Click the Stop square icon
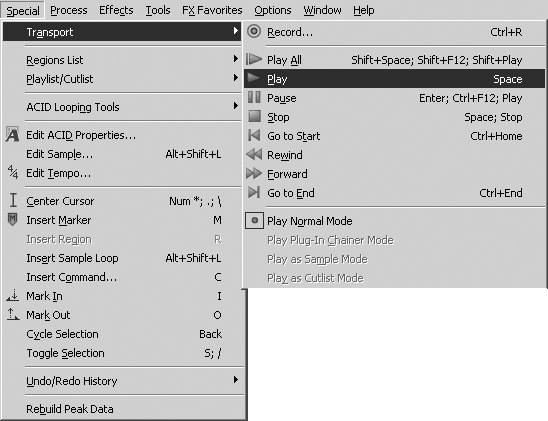This screenshot has height=421, width=548. click(x=254, y=116)
